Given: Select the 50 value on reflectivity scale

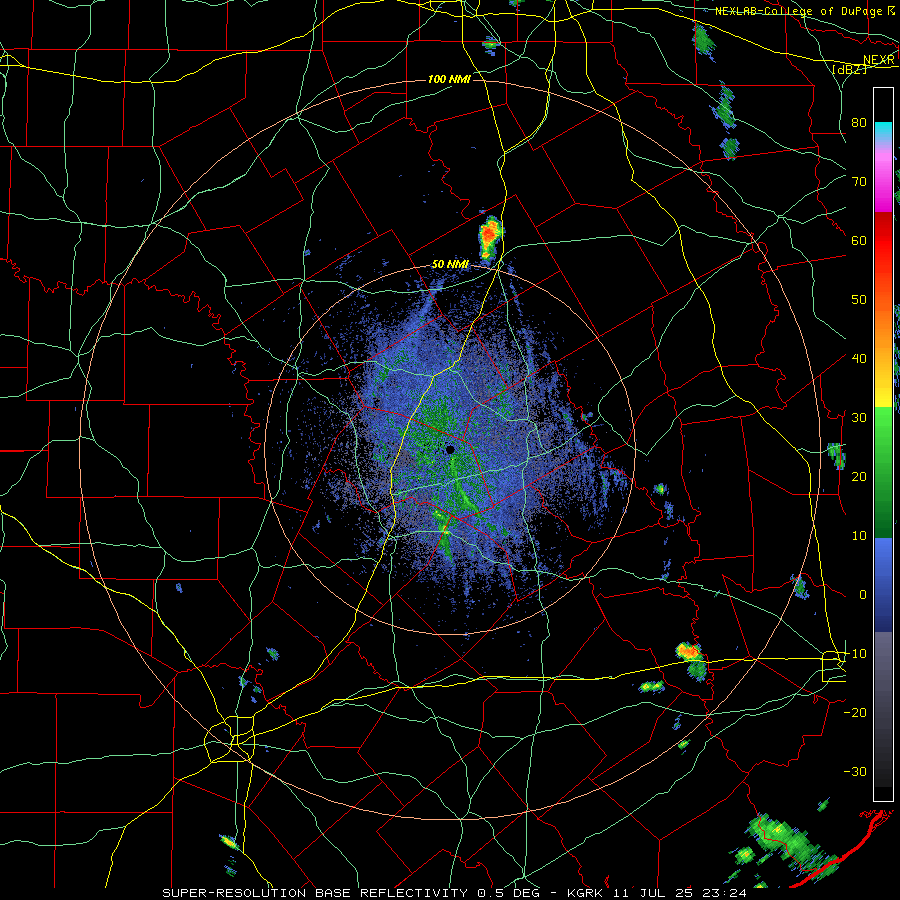Looking at the screenshot, I should 859,300.
